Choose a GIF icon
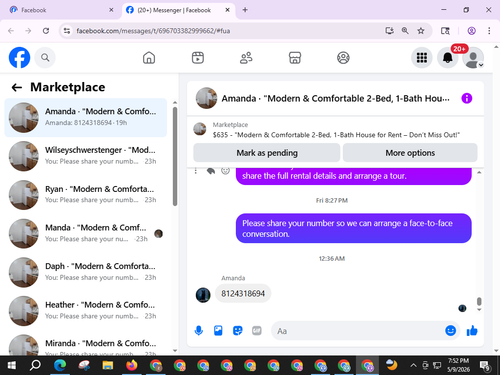Image resolution: width=500 pixels, height=375 pixels. pos(257,331)
